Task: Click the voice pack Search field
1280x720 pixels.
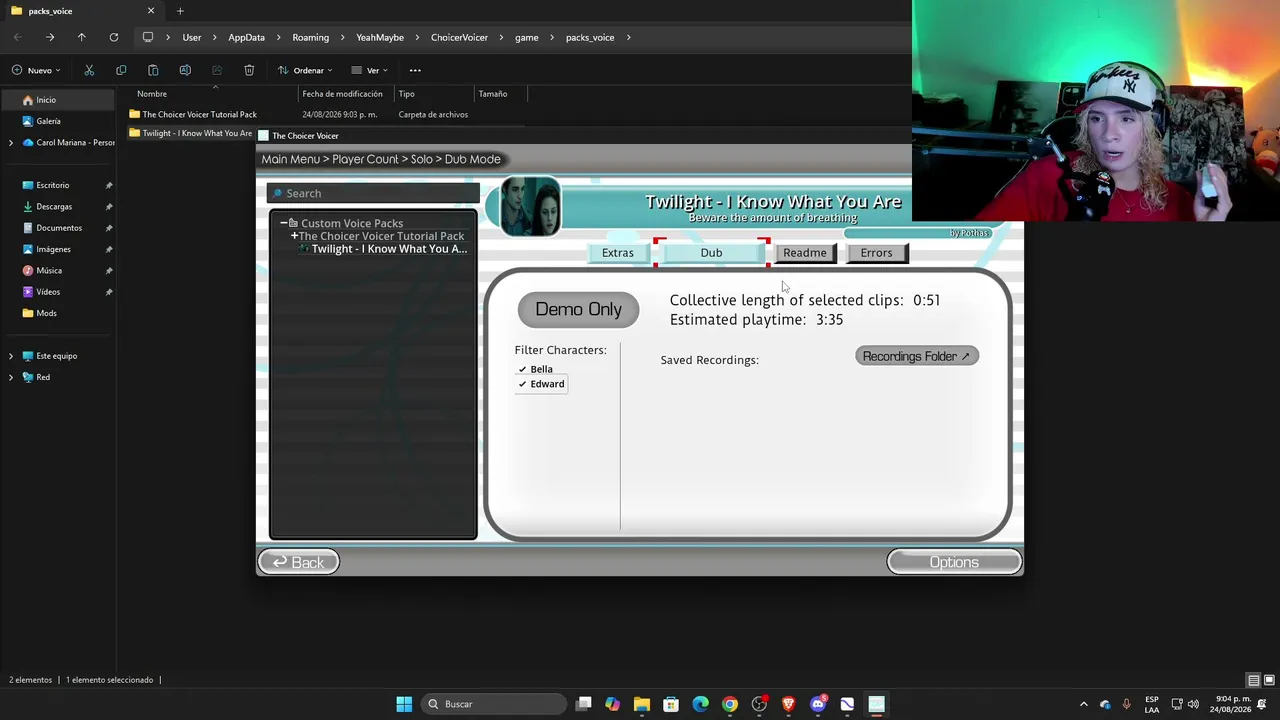Action: coord(373,193)
